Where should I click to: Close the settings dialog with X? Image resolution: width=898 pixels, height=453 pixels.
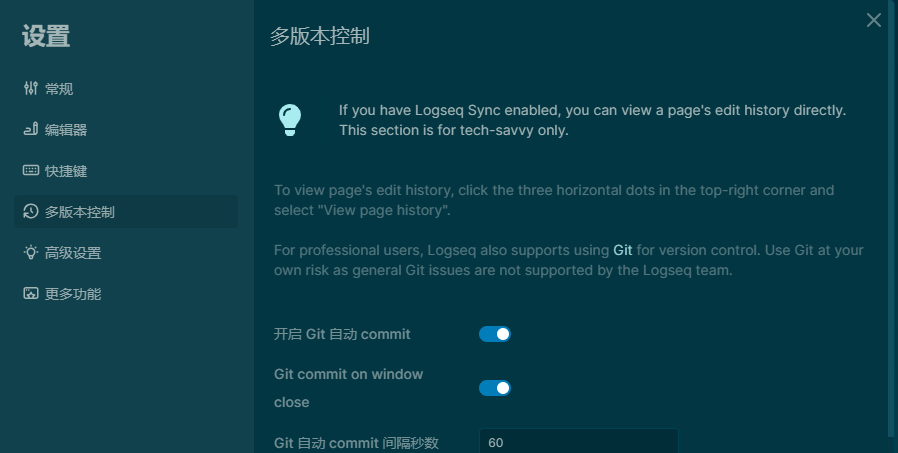click(874, 20)
